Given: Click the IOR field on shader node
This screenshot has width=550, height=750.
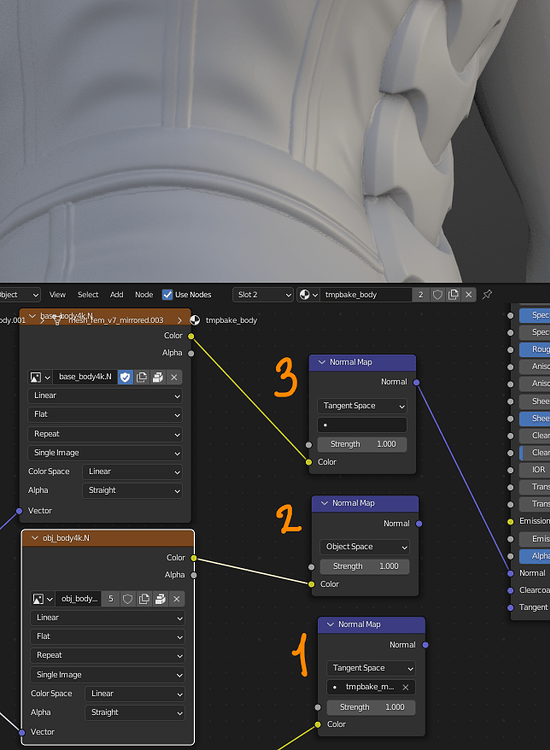Looking at the screenshot, I should coord(535,470).
